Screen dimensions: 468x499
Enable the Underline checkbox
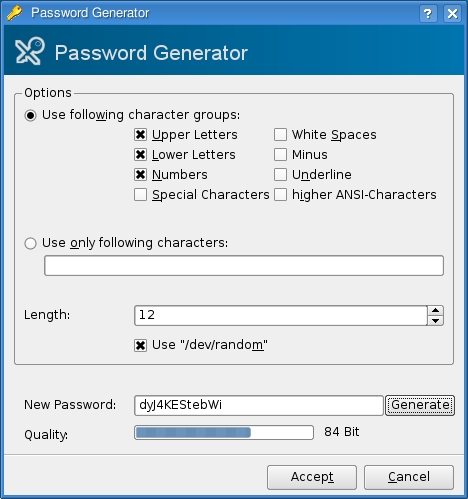click(x=280, y=174)
